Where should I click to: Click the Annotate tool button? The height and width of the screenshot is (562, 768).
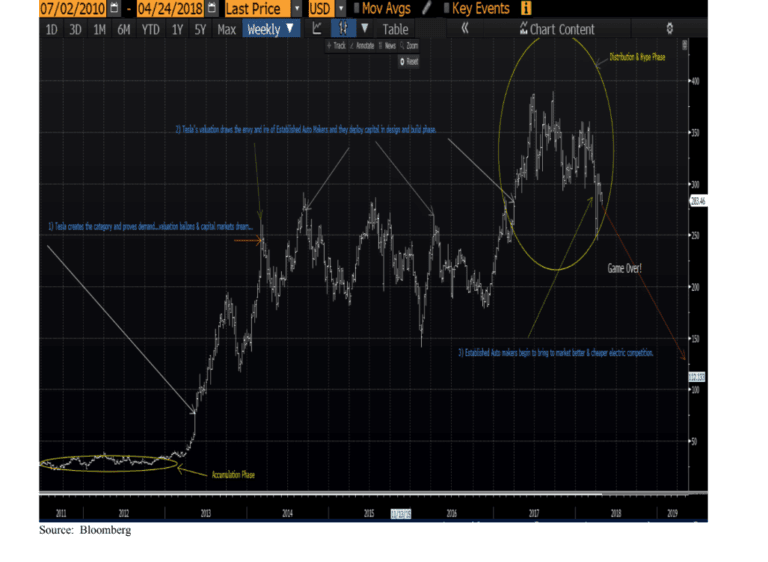(x=361, y=46)
